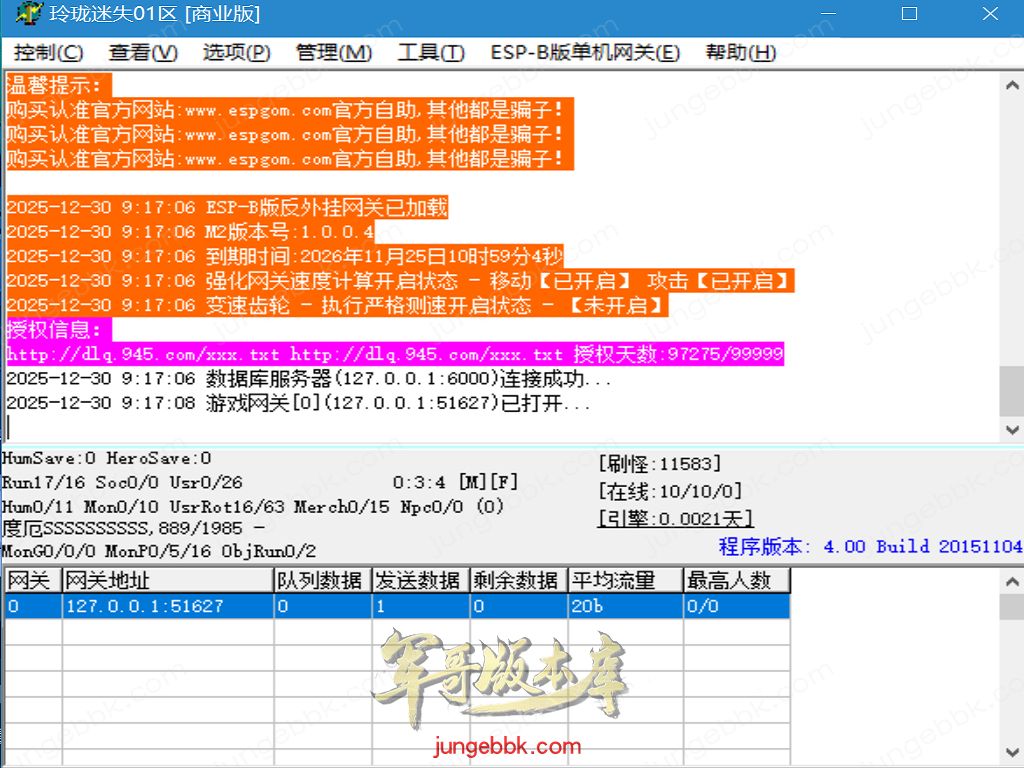
Task: Click the 最高人数 column header
Action: (736, 580)
